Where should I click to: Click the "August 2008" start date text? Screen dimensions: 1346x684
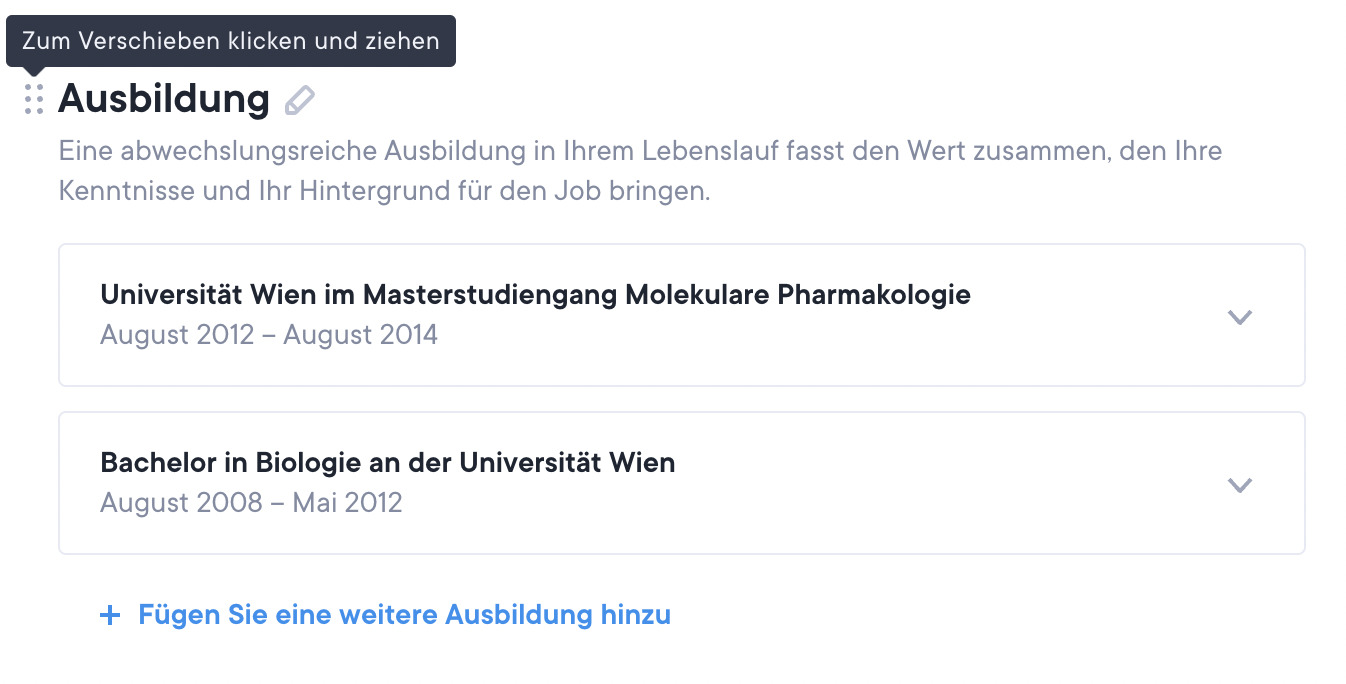[177, 502]
